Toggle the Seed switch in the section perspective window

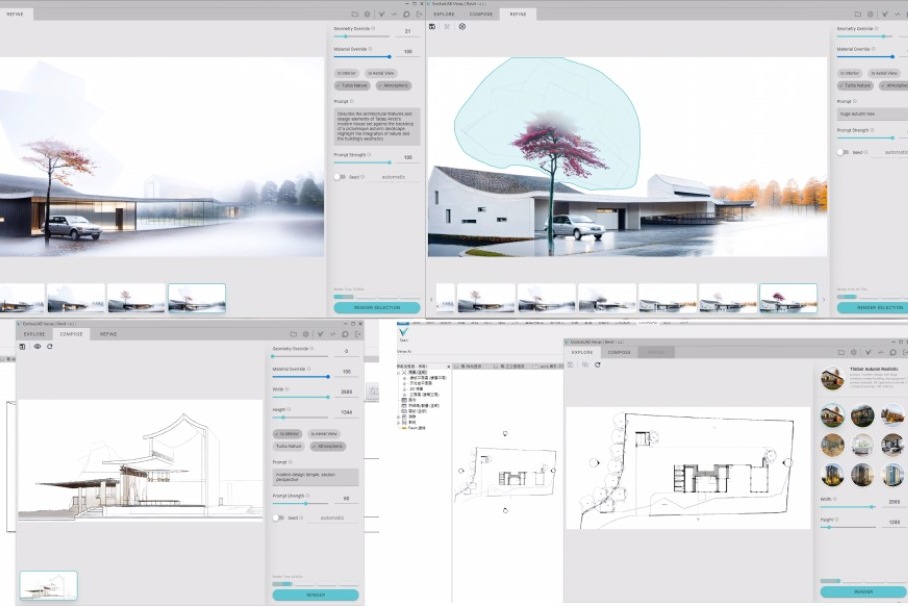(x=278, y=518)
